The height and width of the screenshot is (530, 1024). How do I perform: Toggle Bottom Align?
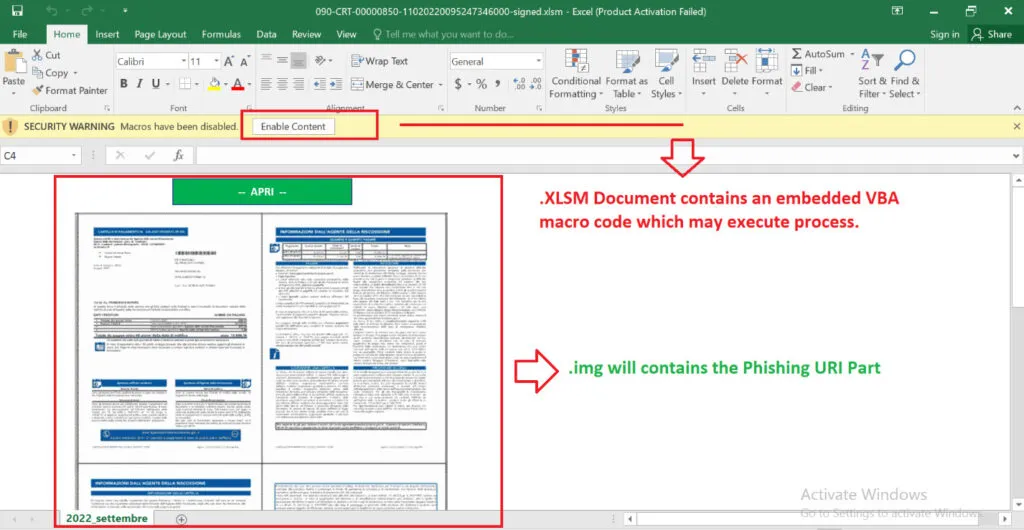pos(298,60)
